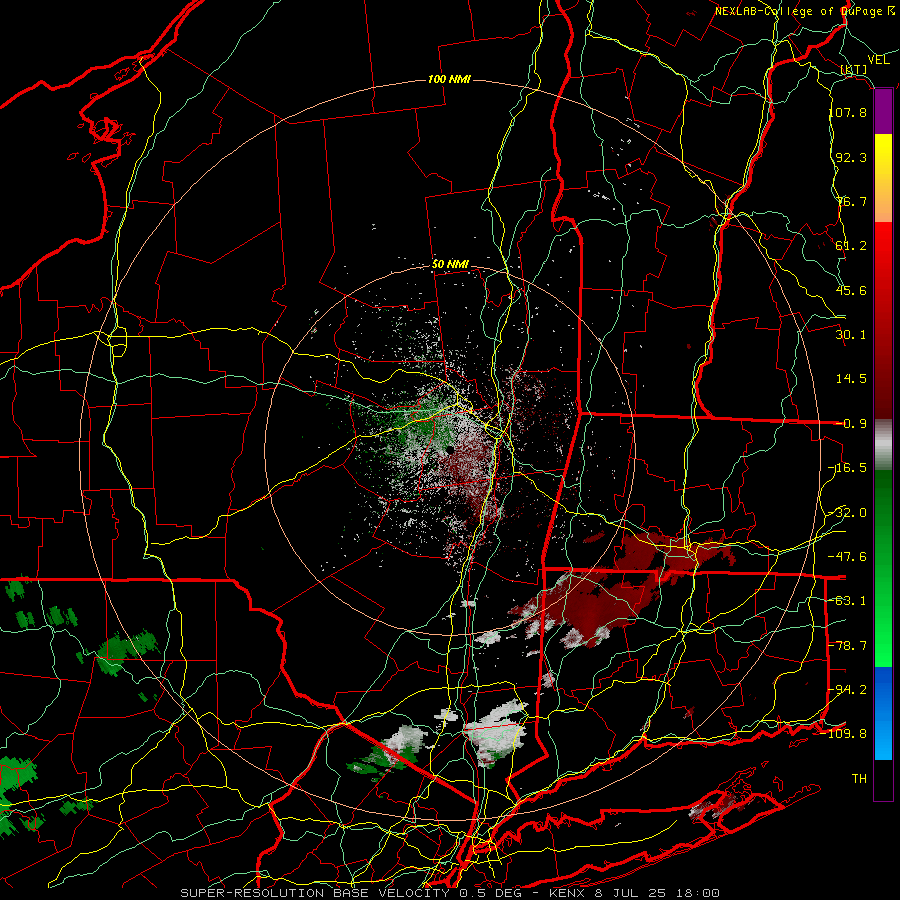The image size is (900, 900).
Task: Click the [KT] units label
Action: (854, 69)
